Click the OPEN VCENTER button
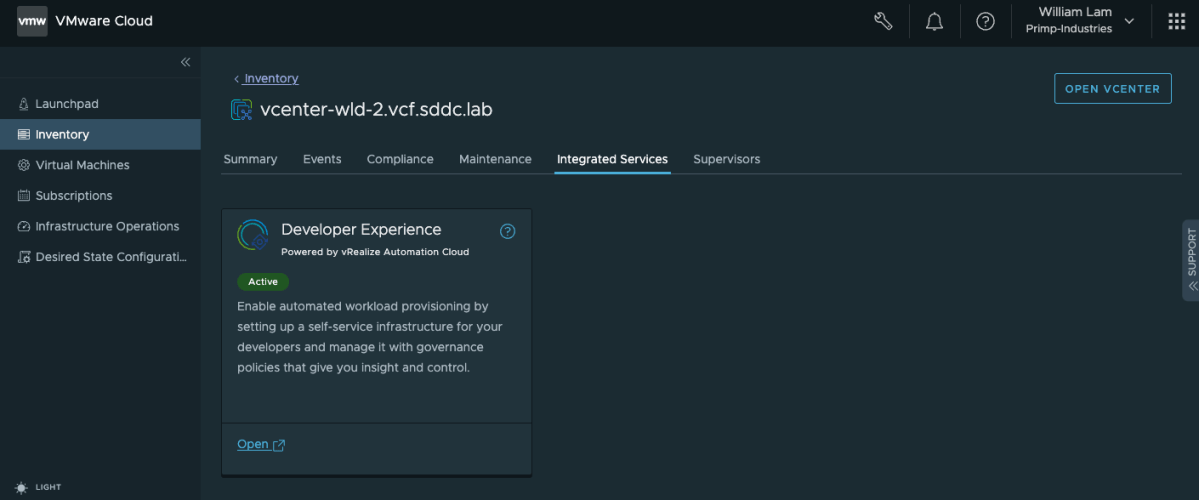Viewport: 1199px width, 500px height. point(1113,89)
